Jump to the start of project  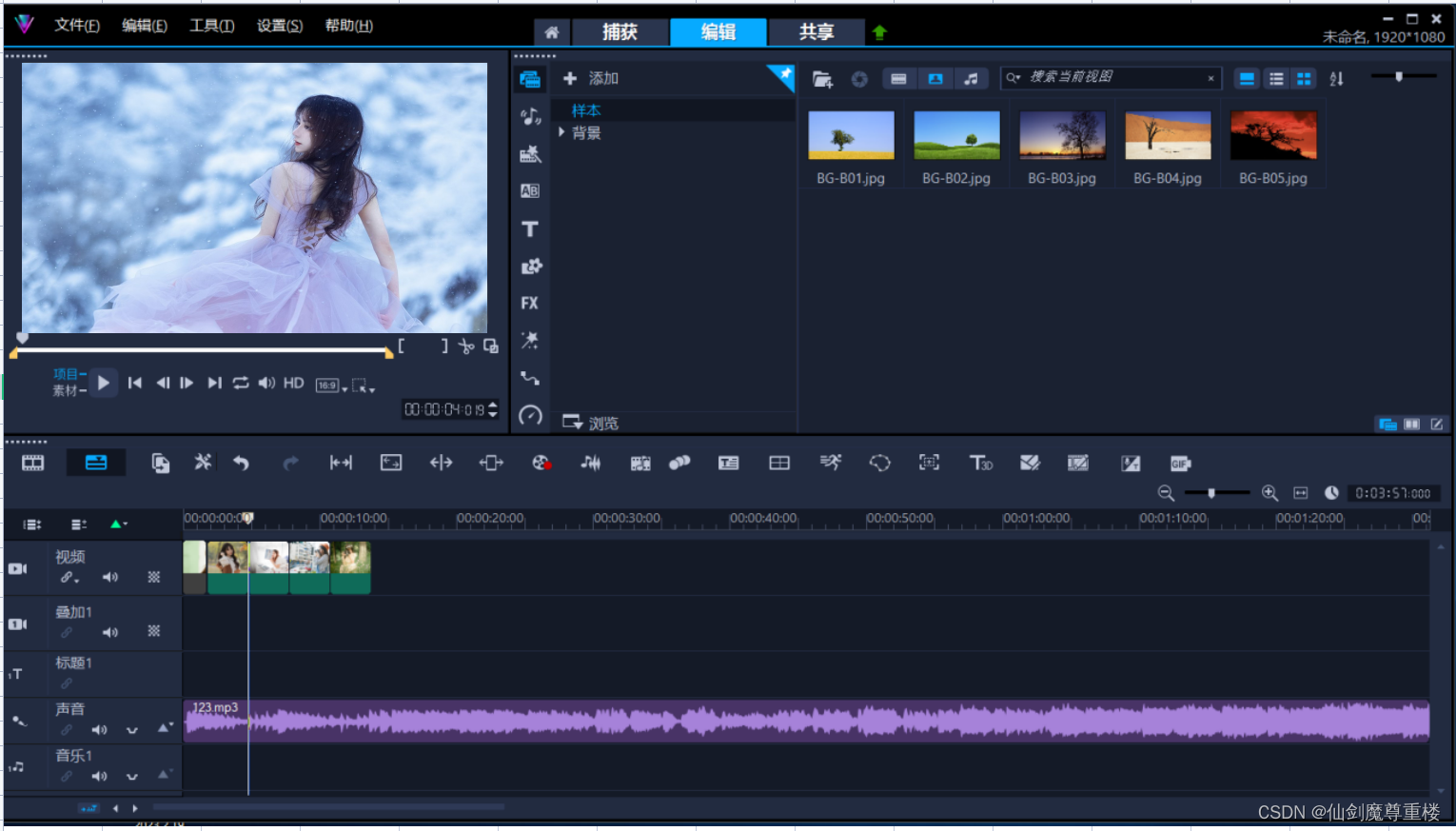coord(135,383)
